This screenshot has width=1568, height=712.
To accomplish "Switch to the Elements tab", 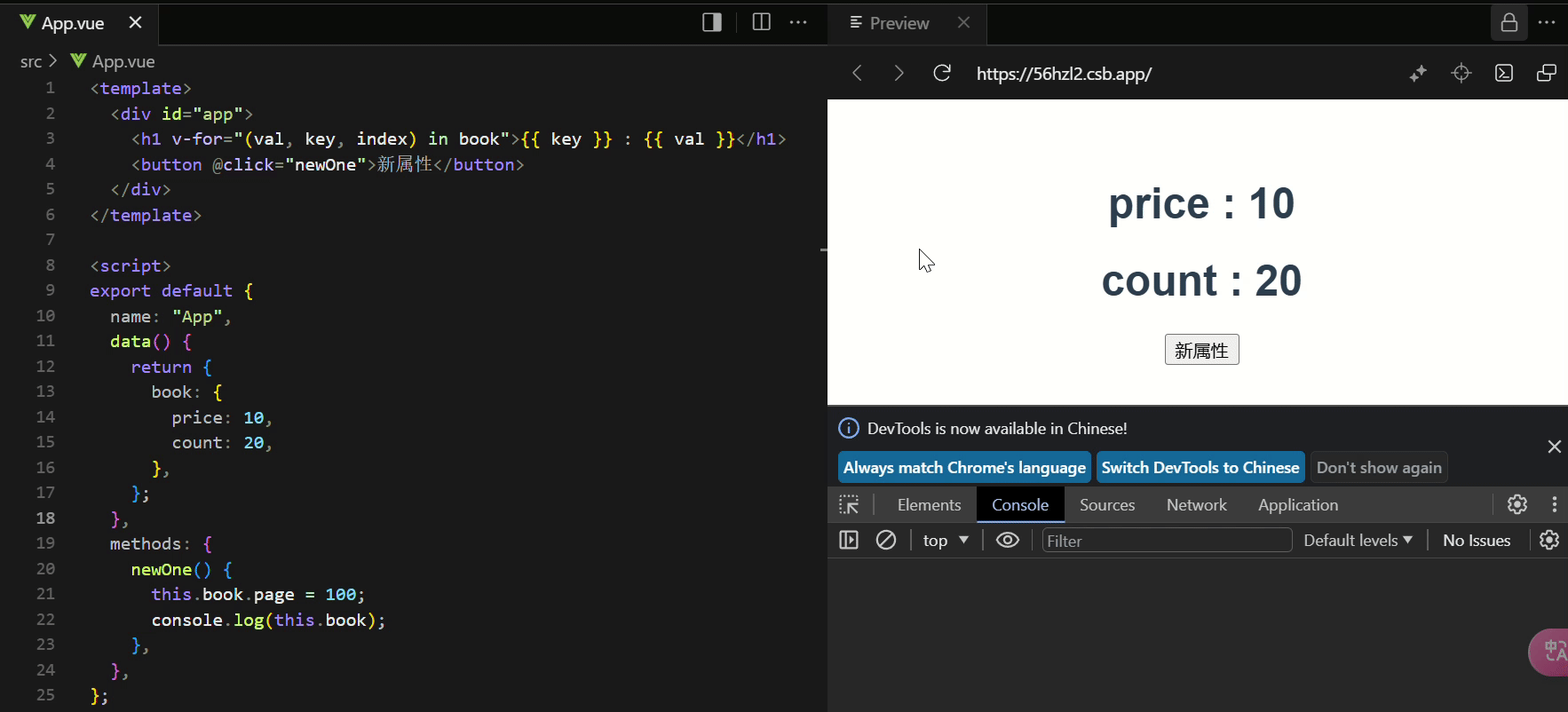I will 929,505.
